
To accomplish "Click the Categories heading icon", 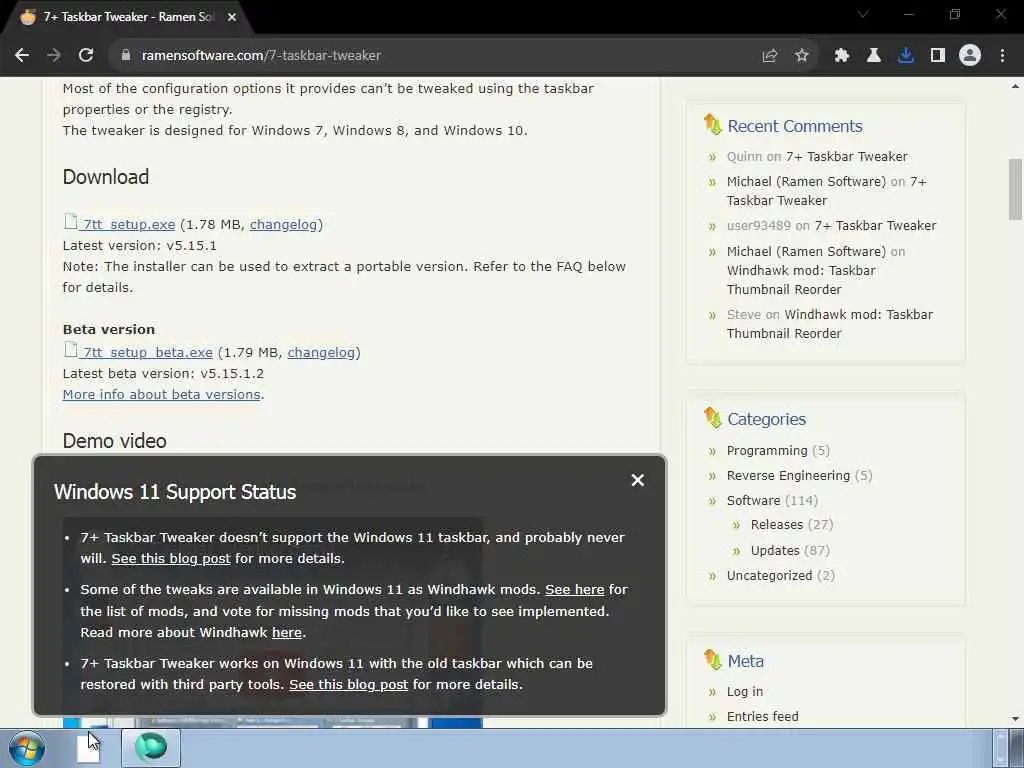I will tap(712, 417).
